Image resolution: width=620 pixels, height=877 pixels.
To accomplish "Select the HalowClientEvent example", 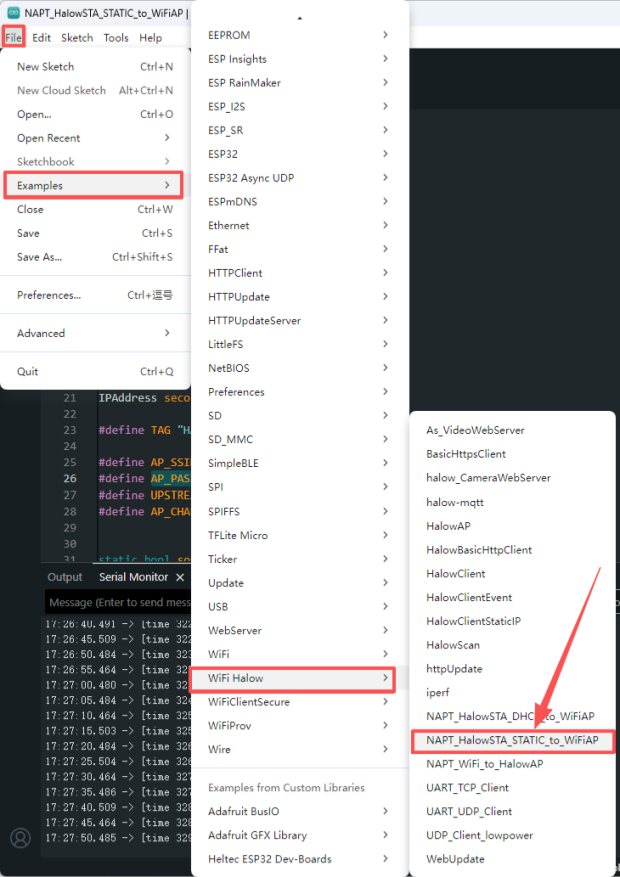I will point(512,597).
